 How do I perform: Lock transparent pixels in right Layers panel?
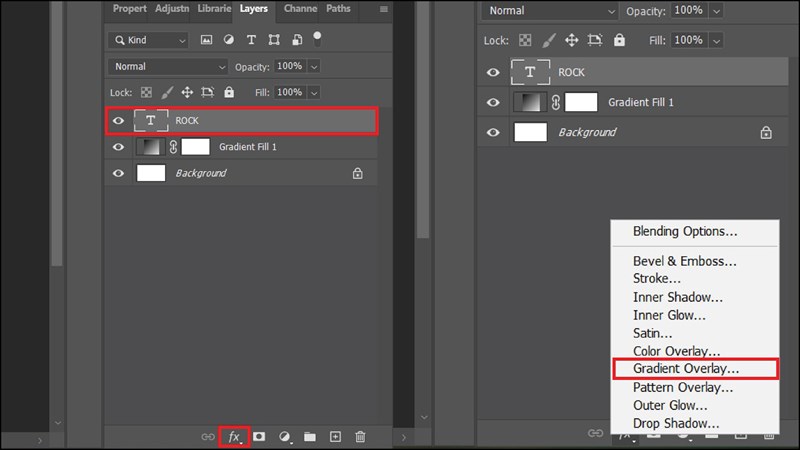tap(525, 40)
